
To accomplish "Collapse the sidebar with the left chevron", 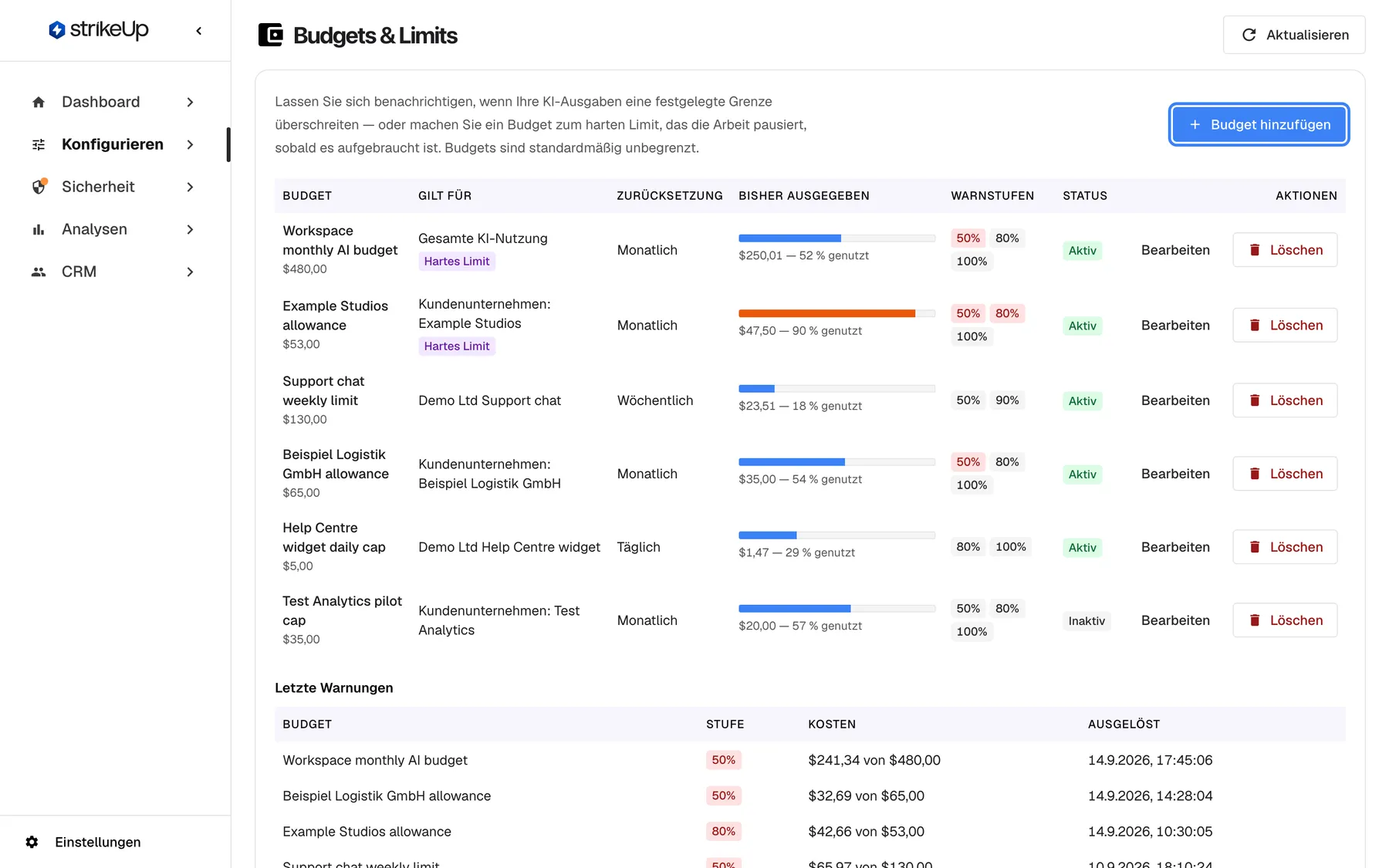I will [x=199, y=31].
